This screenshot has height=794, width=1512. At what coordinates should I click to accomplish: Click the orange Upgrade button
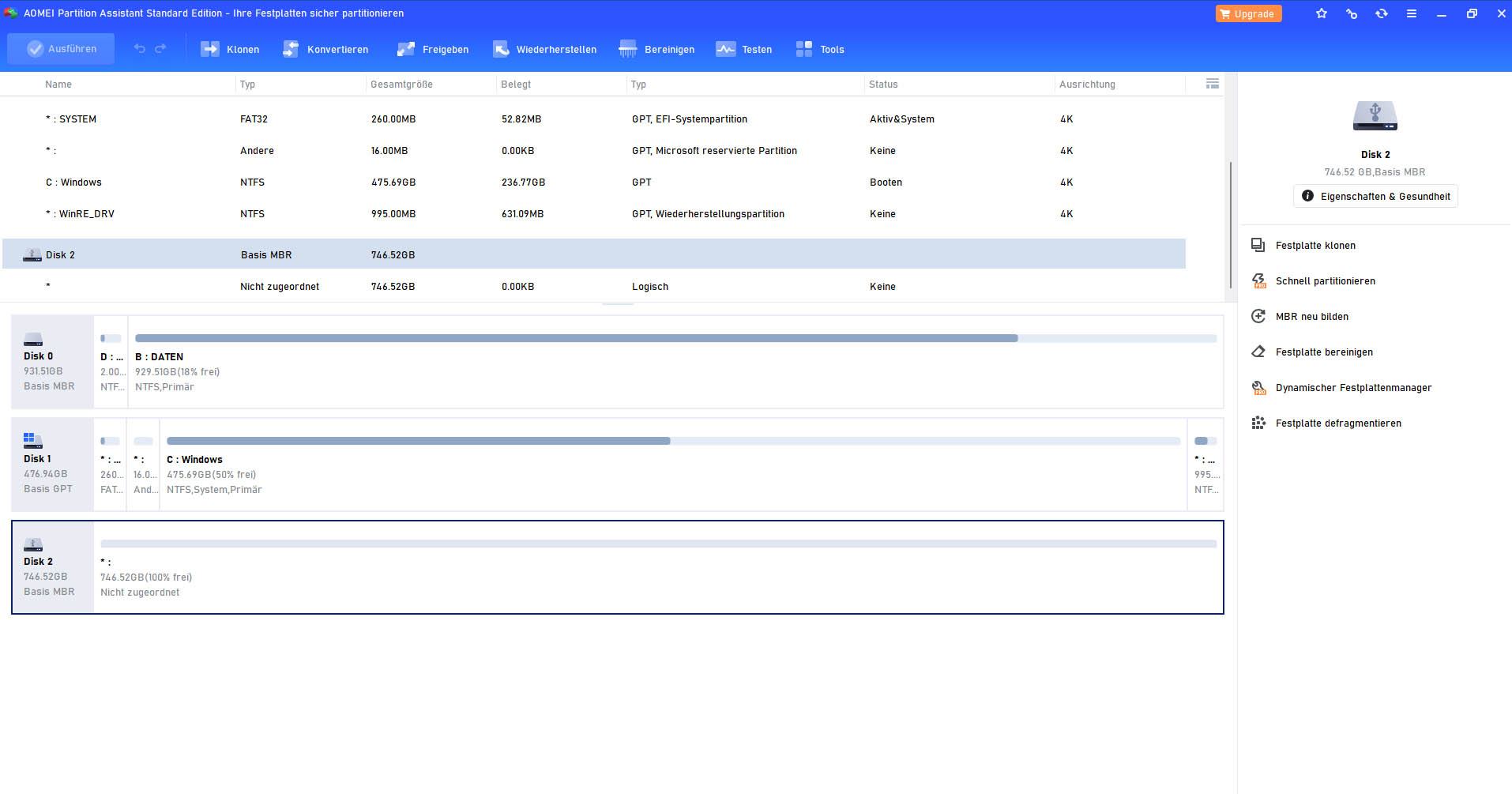(1248, 13)
